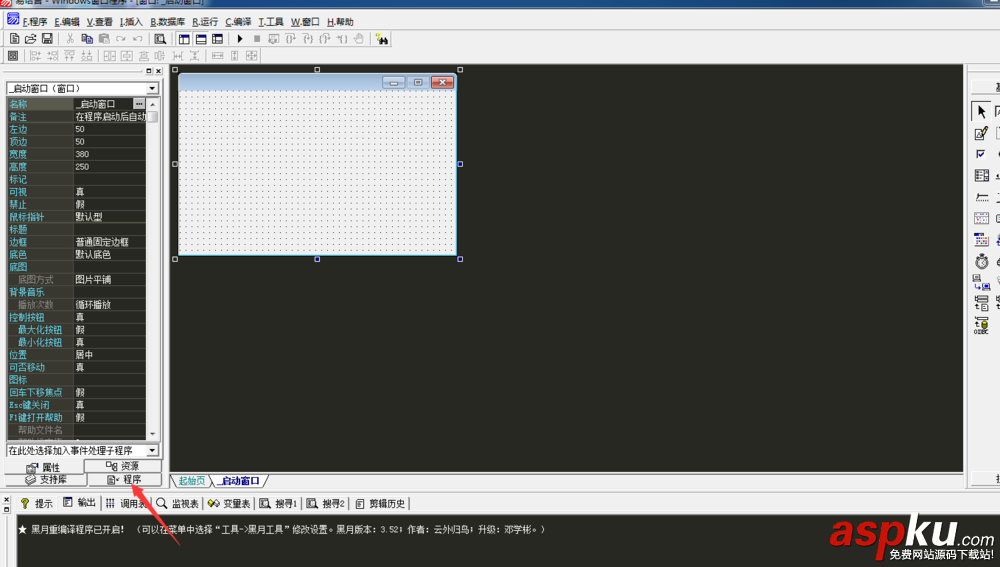Toggle the left work panel layout icon

[184, 39]
